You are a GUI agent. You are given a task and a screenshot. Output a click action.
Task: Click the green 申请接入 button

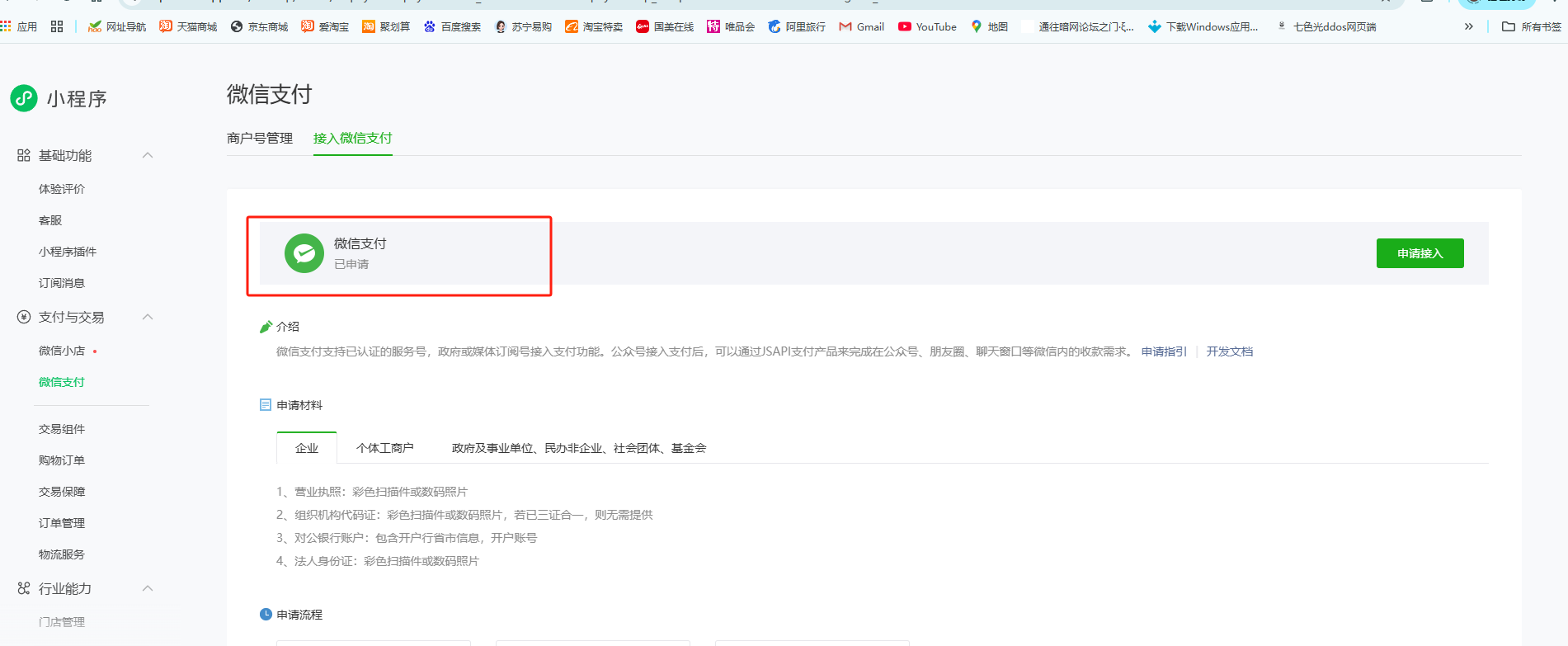coord(1420,253)
